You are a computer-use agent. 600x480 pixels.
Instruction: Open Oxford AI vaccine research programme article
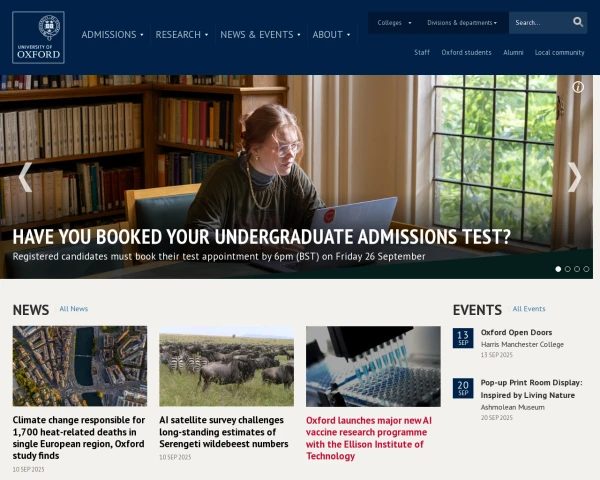[x=369, y=438]
